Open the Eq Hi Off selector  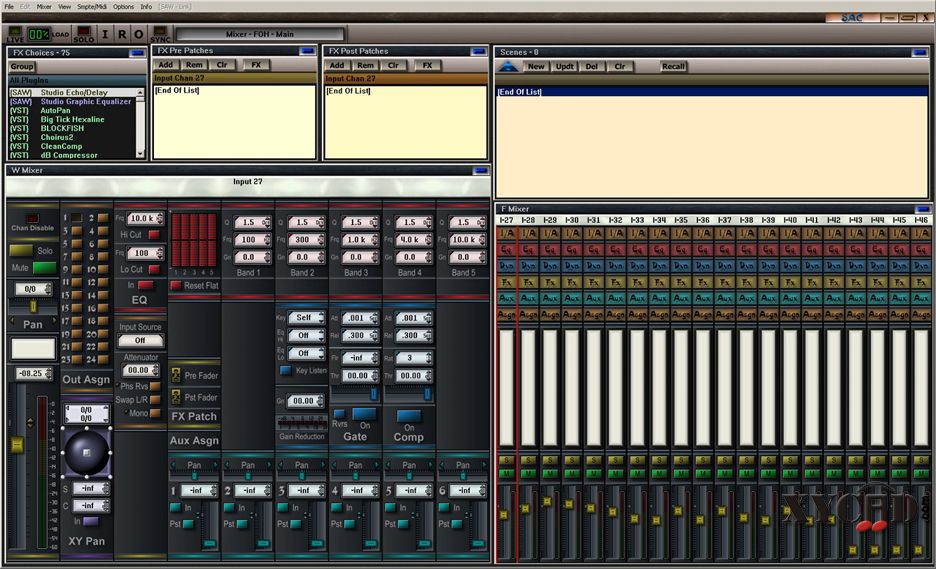[x=306, y=336]
